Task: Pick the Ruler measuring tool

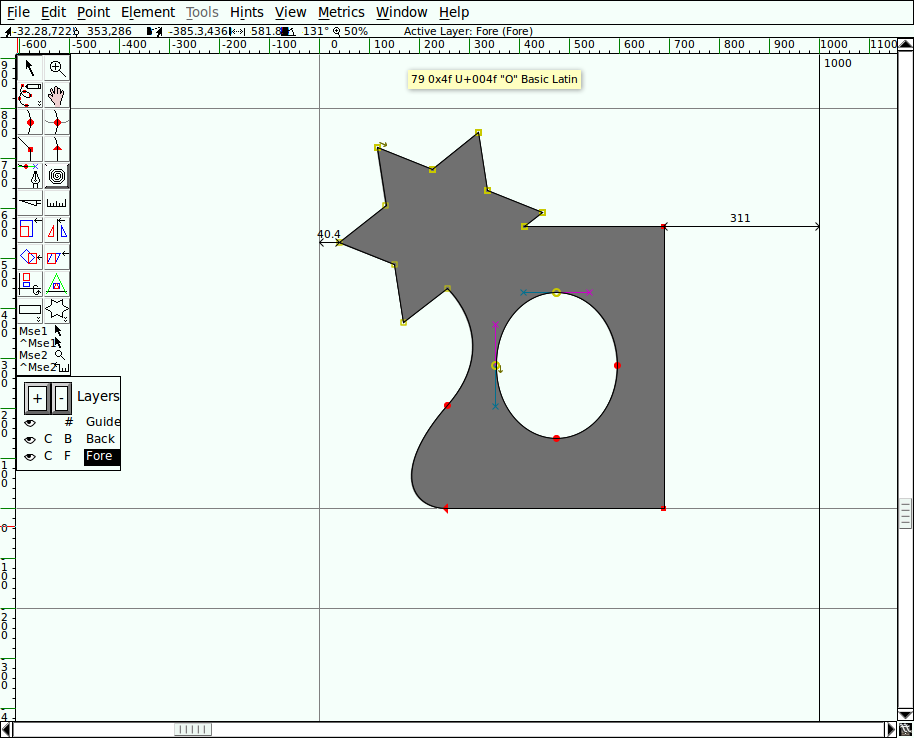Action: tap(57, 203)
